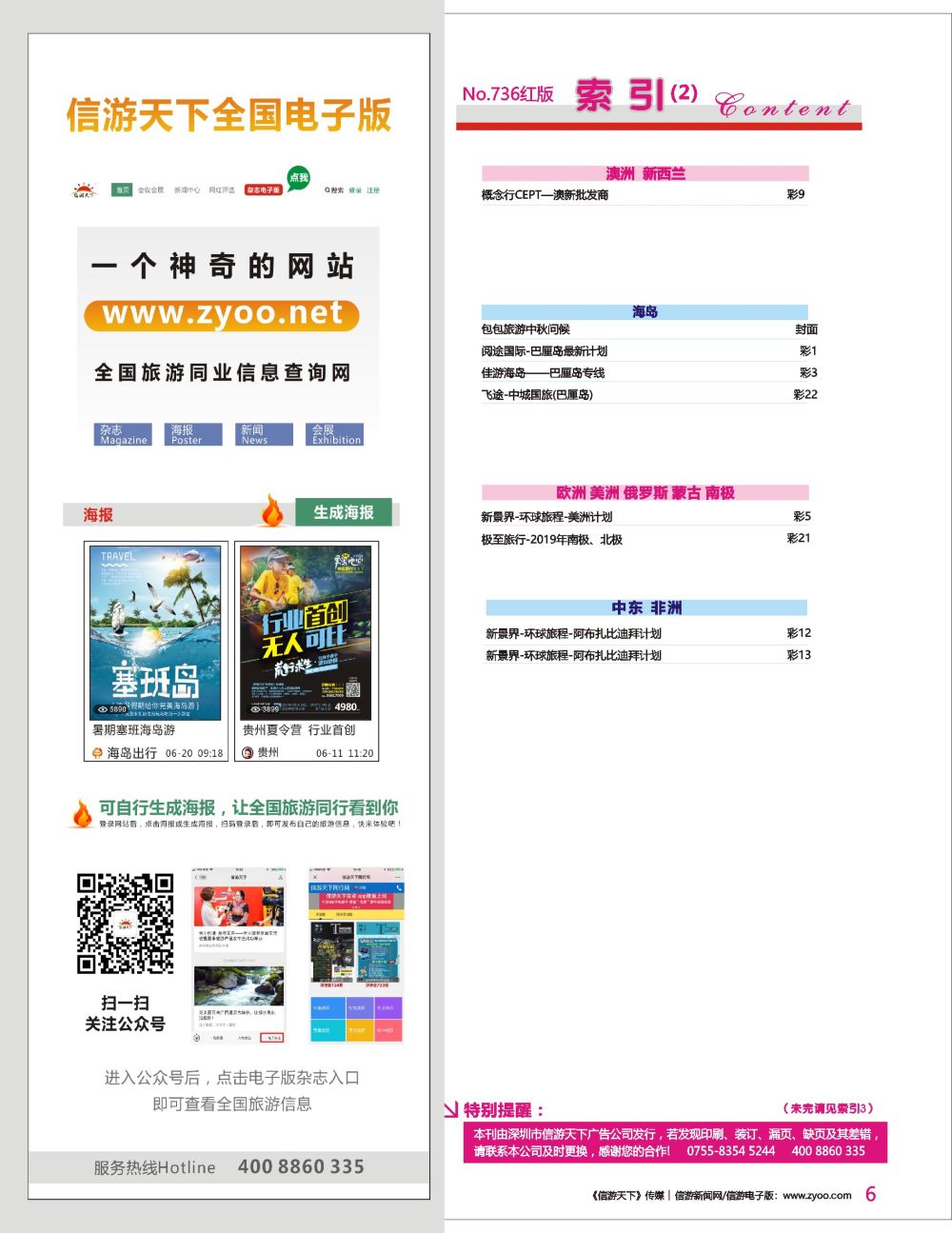Click the 新景界-环球旅程-美洲计划 entry

546,517
